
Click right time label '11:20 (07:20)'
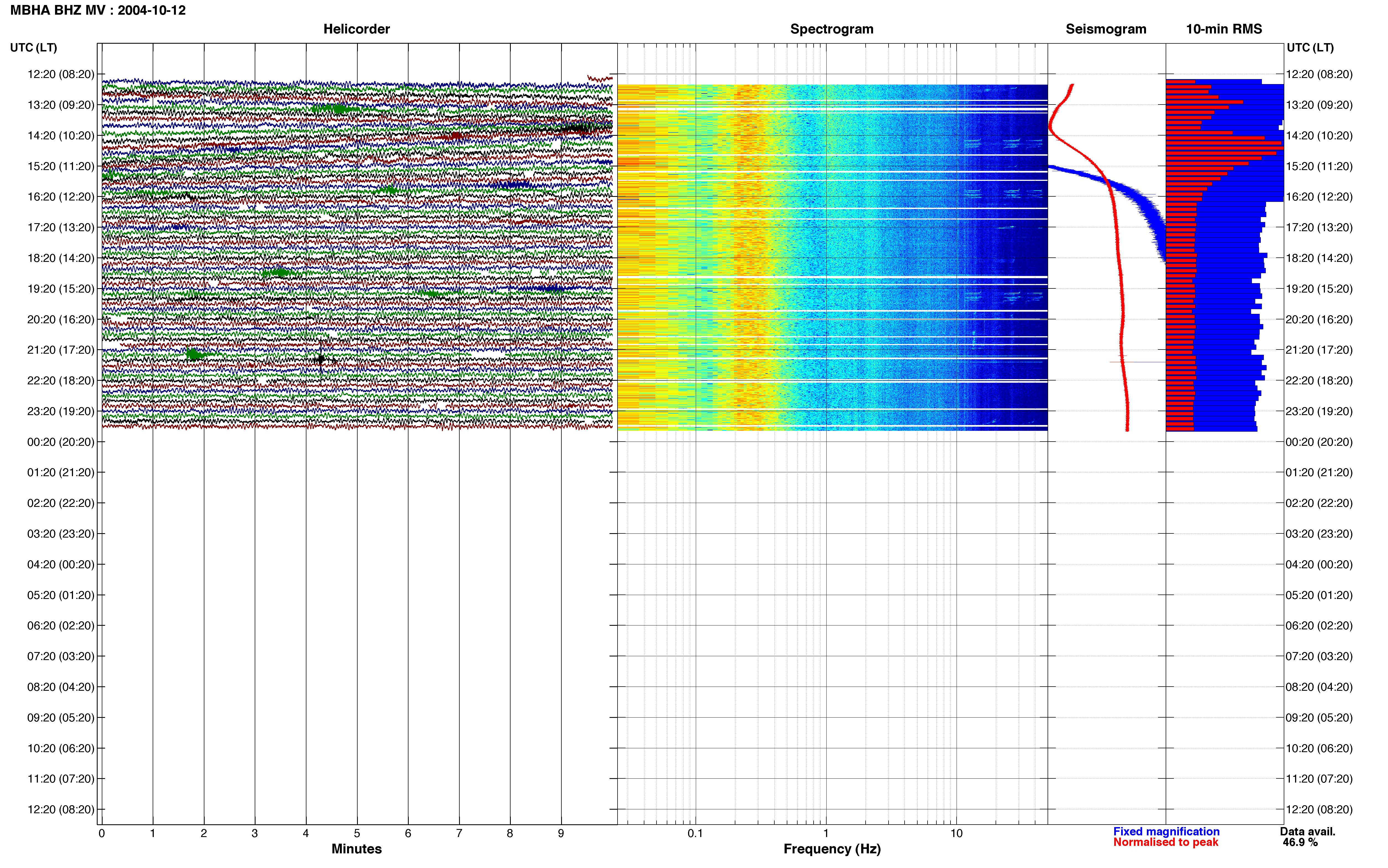[x=1319, y=779]
